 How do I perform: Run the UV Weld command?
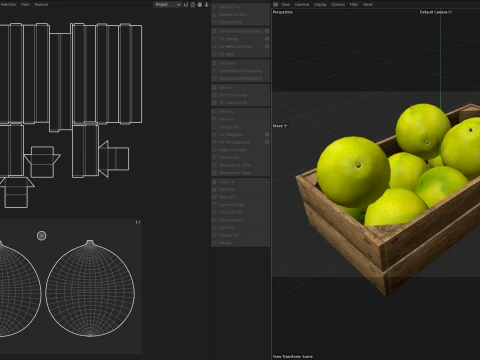point(240,54)
